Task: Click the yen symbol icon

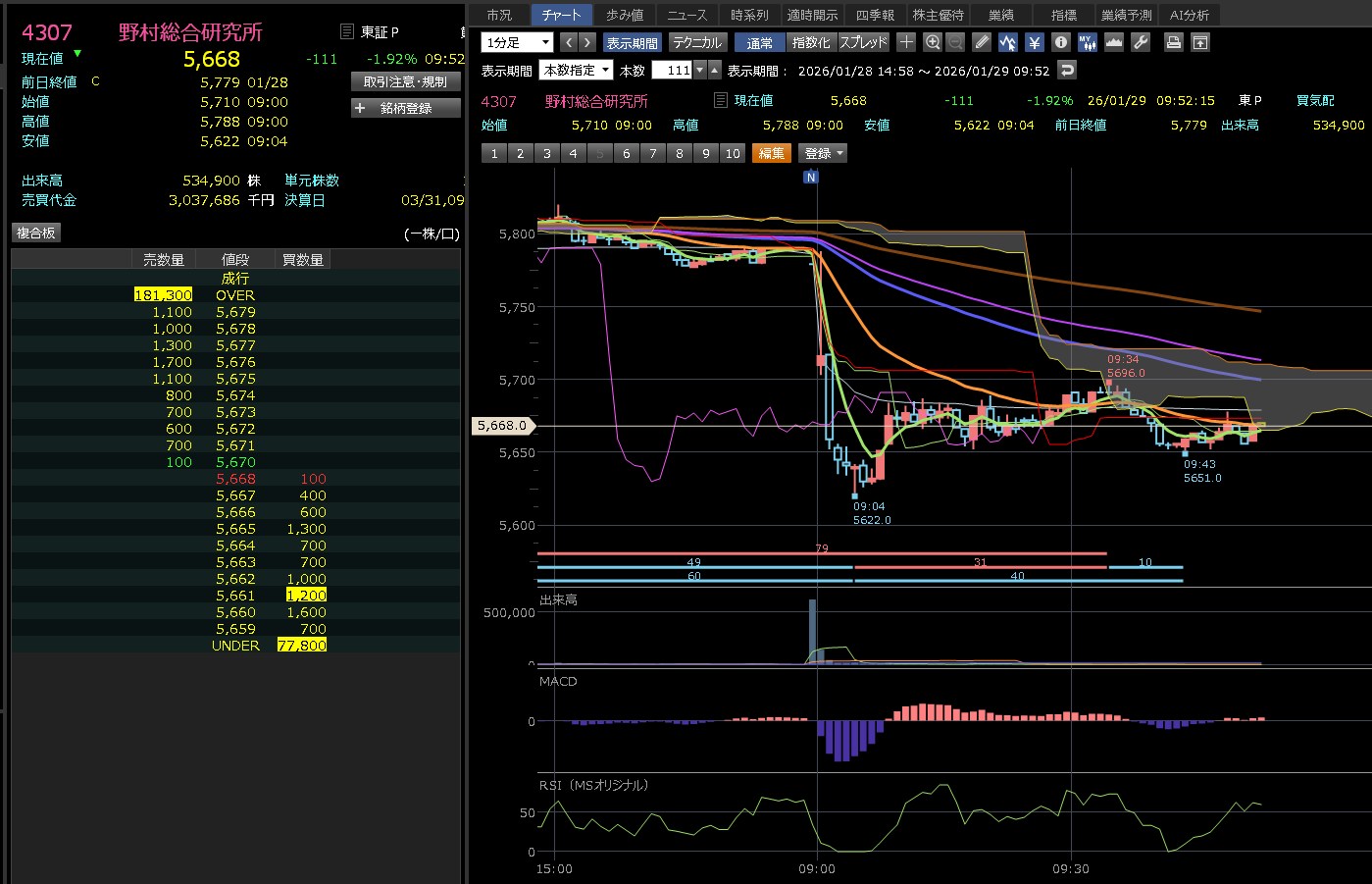Action: tap(1034, 42)
